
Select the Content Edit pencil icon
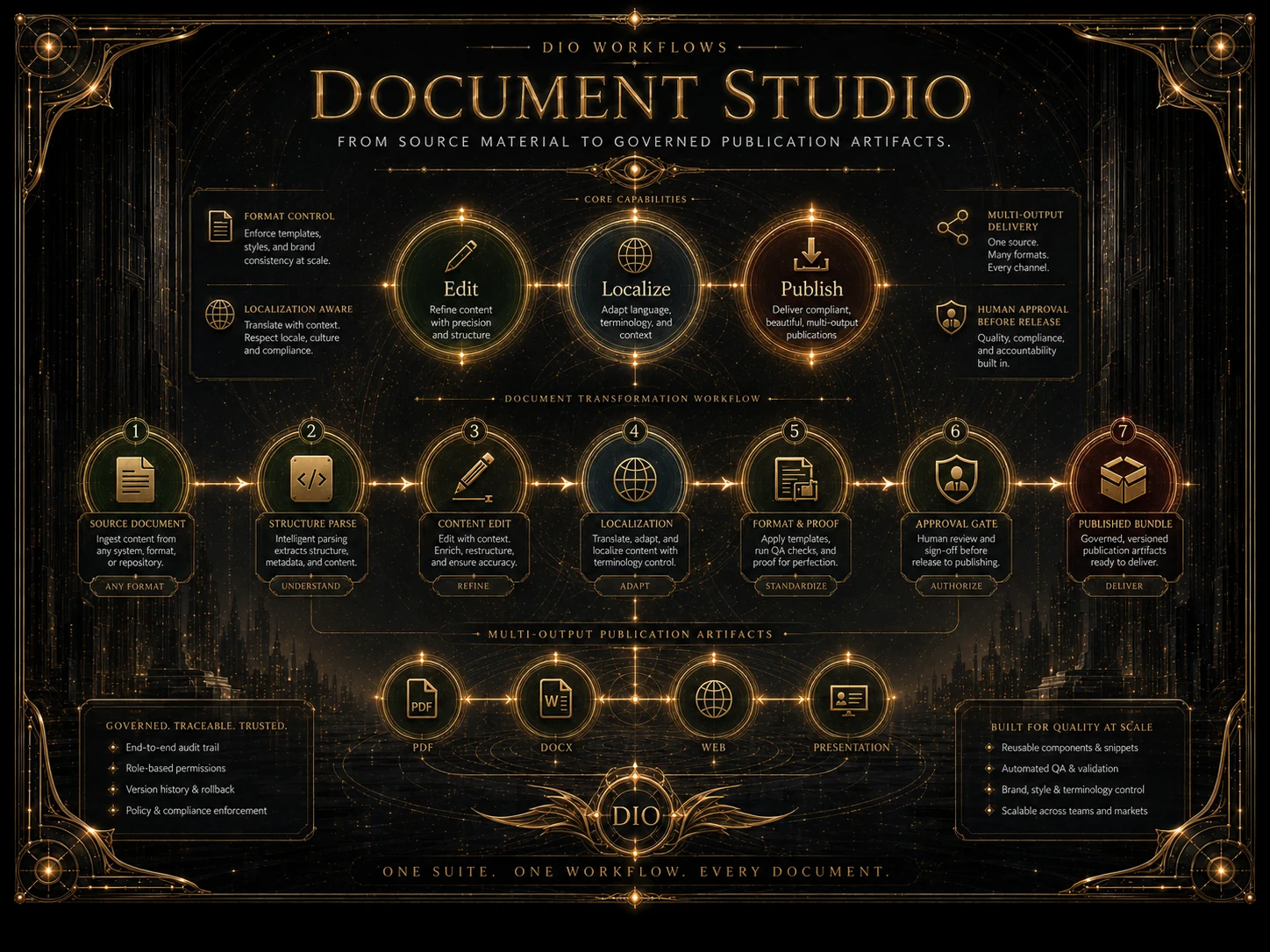474,479
